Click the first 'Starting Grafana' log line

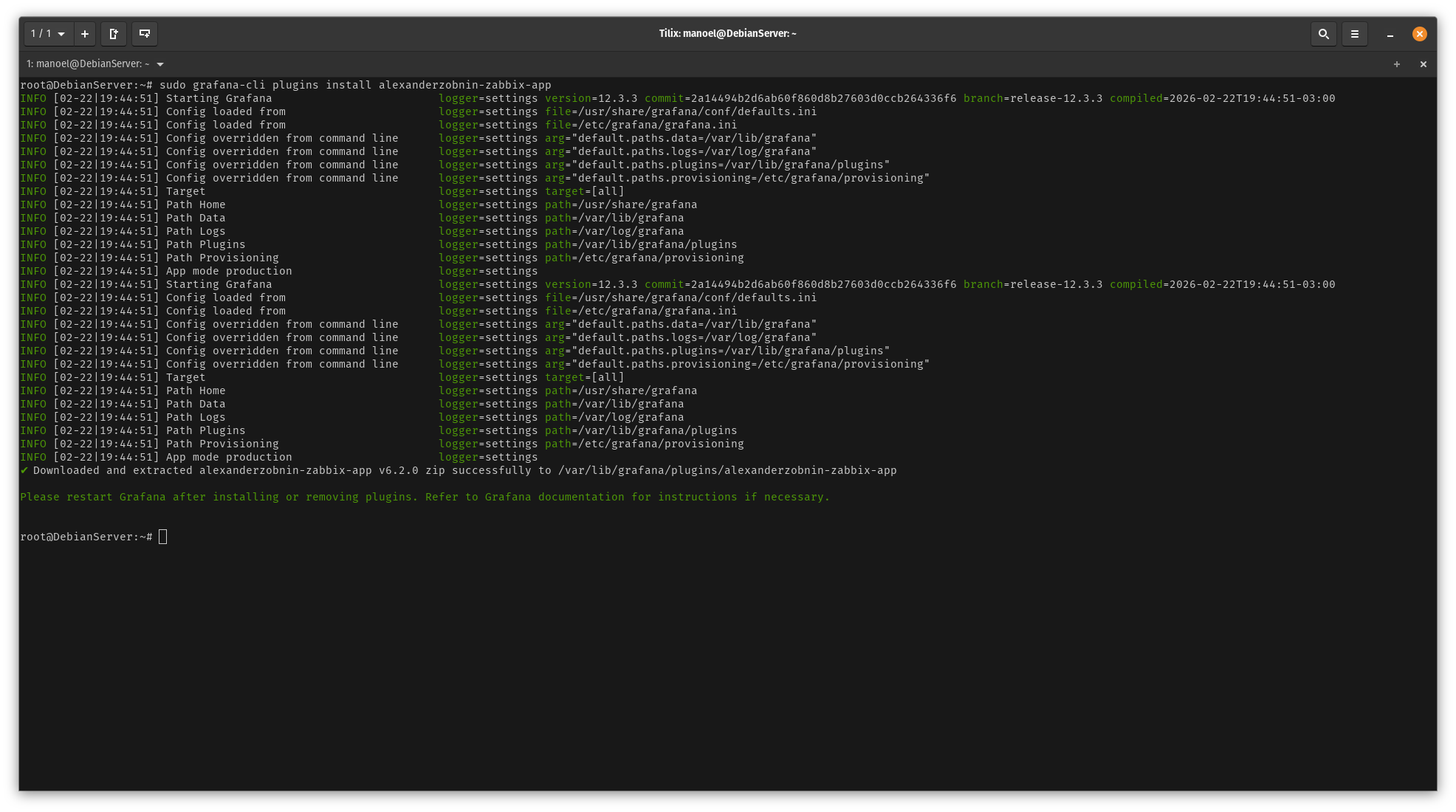point(219,98)
